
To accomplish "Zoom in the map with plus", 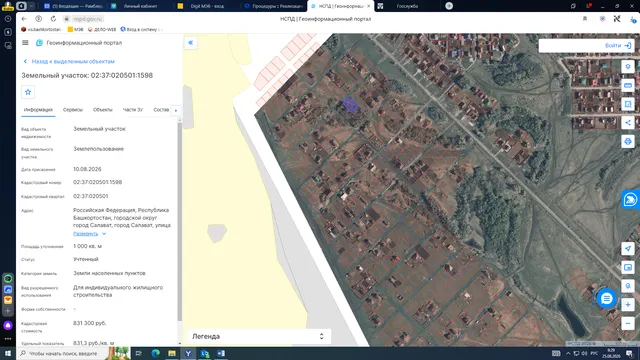I will click(x=627, y=304).
